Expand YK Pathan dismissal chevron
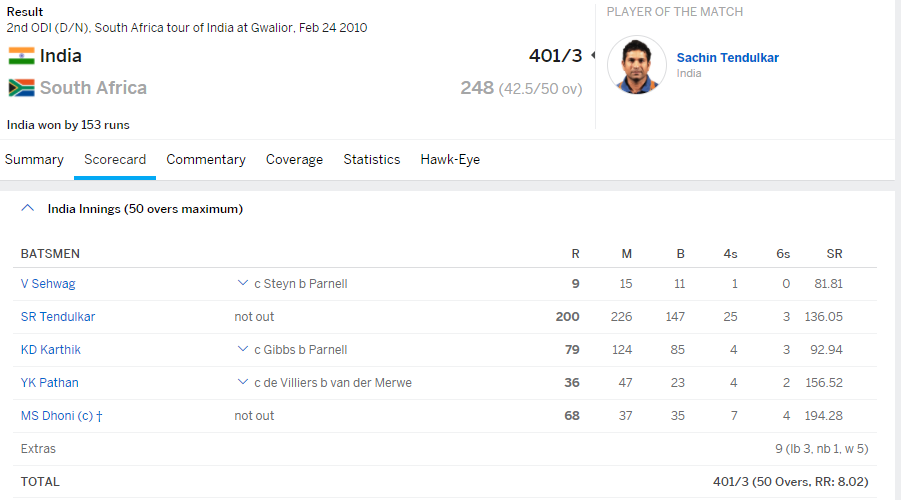This screenshot has height=500, width=901. coord(242,383)
